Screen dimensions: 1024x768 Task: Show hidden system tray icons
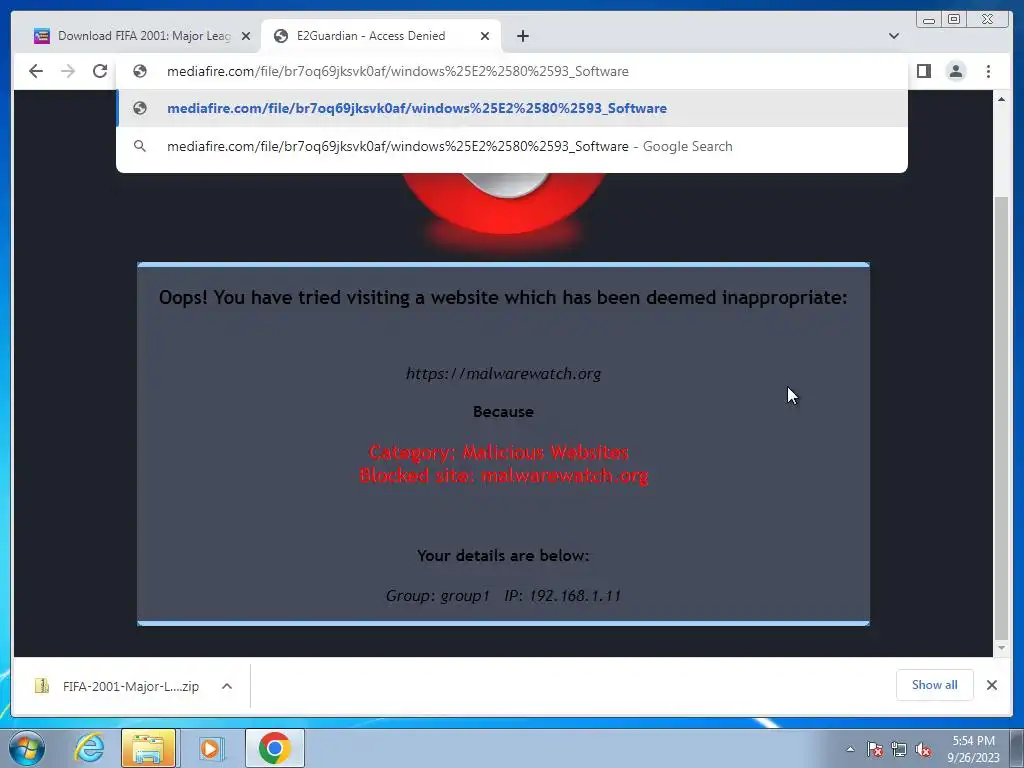(850, 749)
